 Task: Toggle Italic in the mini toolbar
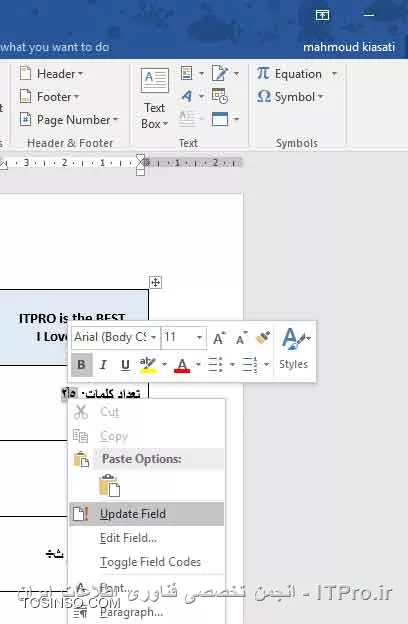103,365
